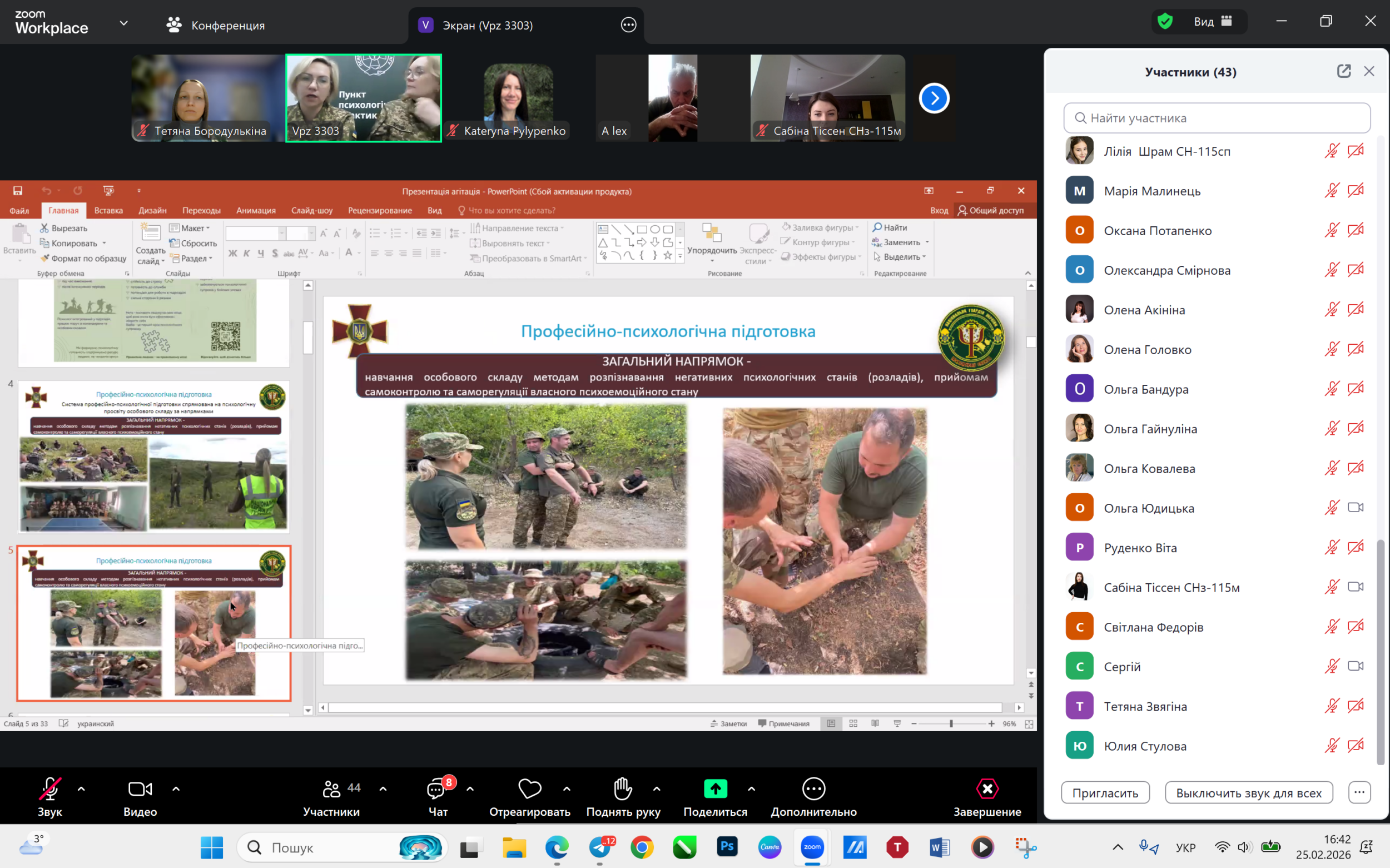Expand video options arrow beside Video
This screenshot has width=1390, height=868.
coord(176,789)
